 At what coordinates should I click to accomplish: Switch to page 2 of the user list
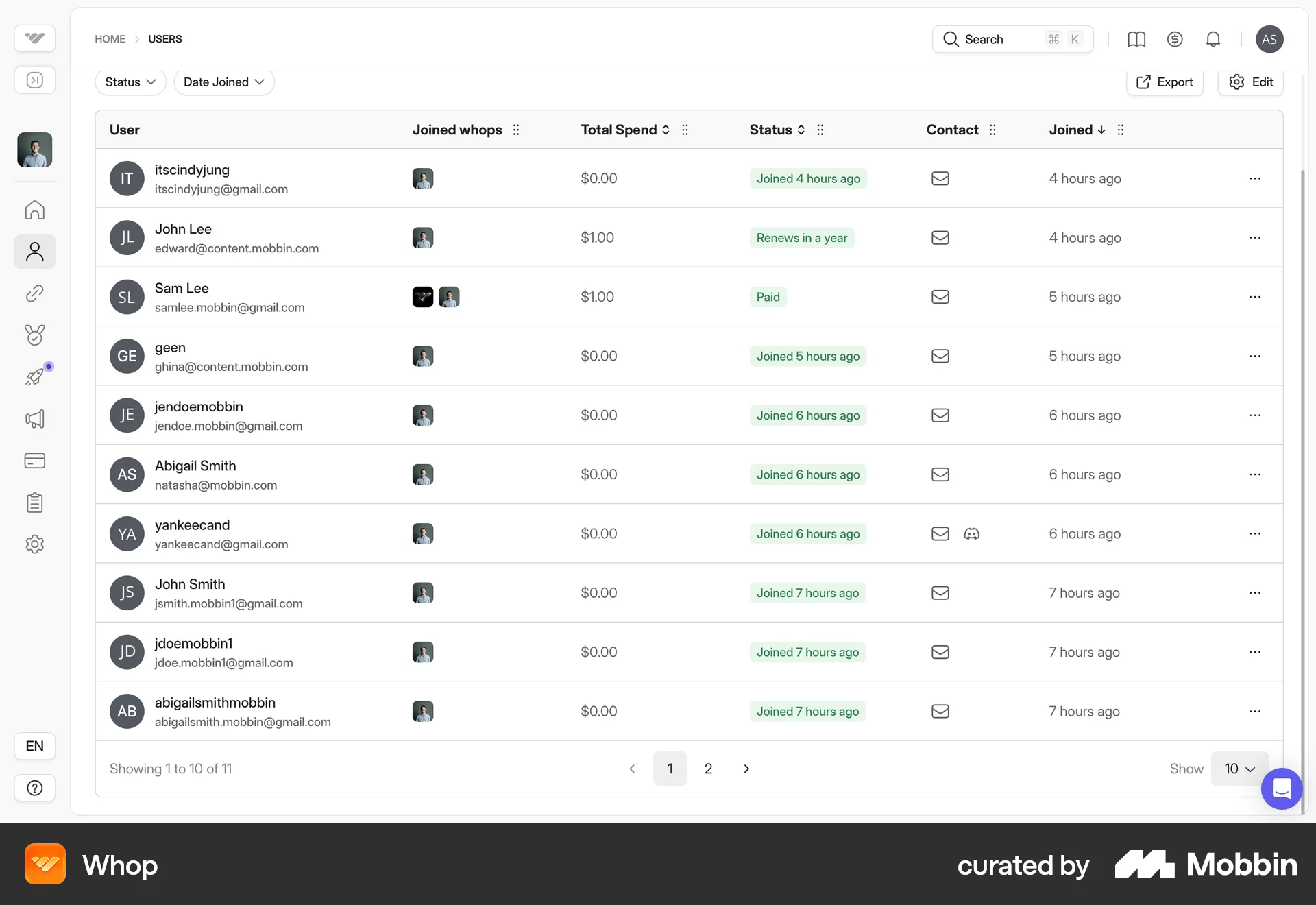pos(709,769)
